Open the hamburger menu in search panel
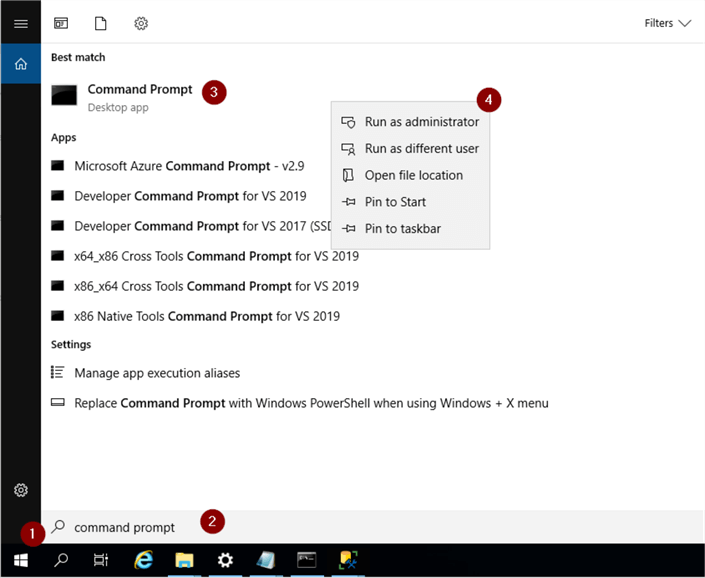The image size is (705, 578). tap(21, 23)
